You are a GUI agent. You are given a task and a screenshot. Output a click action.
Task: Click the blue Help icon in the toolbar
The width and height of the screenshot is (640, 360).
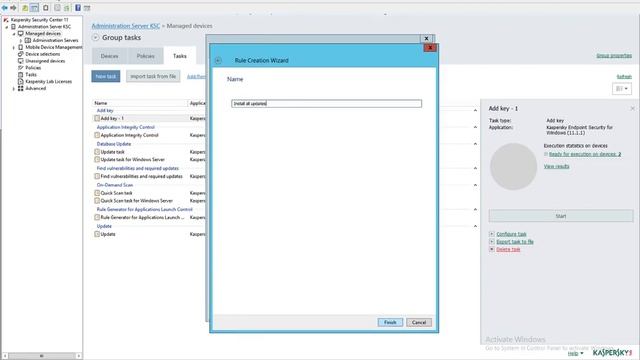point(78,7)
